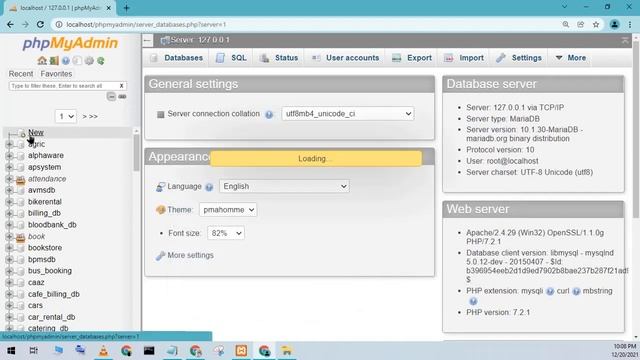Go to next page of databases (>)
Viewport: 640px width, 360px height.
point(84,117)
